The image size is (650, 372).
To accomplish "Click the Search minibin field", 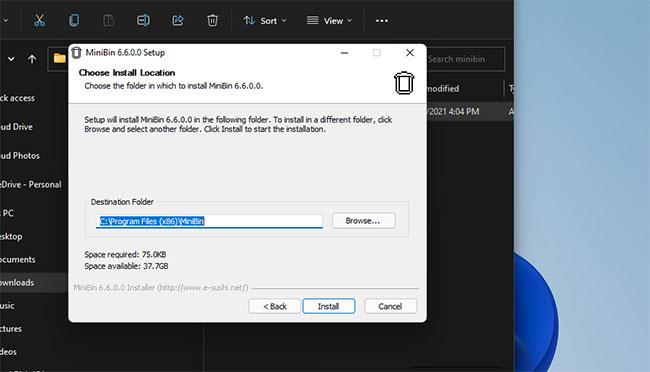I will (x=466, y=59).
